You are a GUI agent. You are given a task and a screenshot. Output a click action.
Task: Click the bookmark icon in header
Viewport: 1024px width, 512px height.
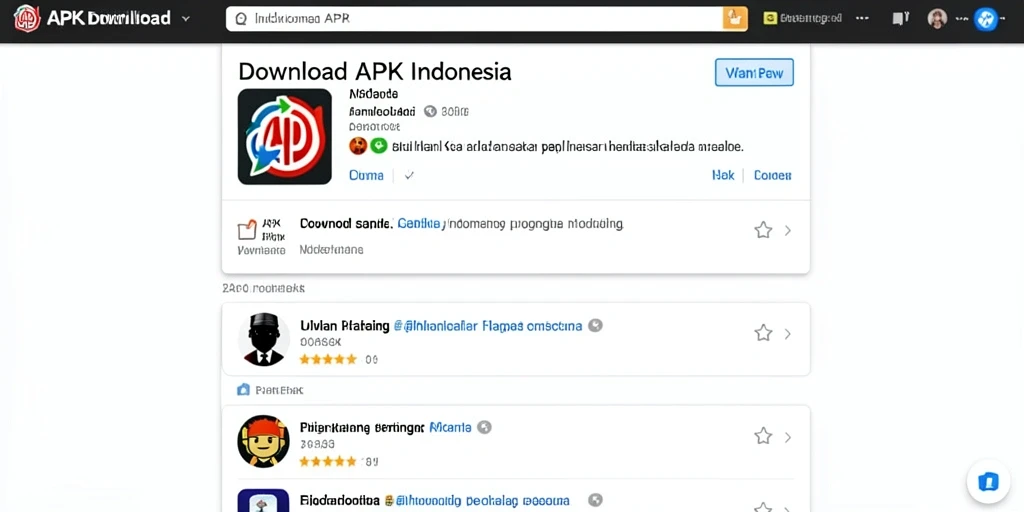click(900, 19)
